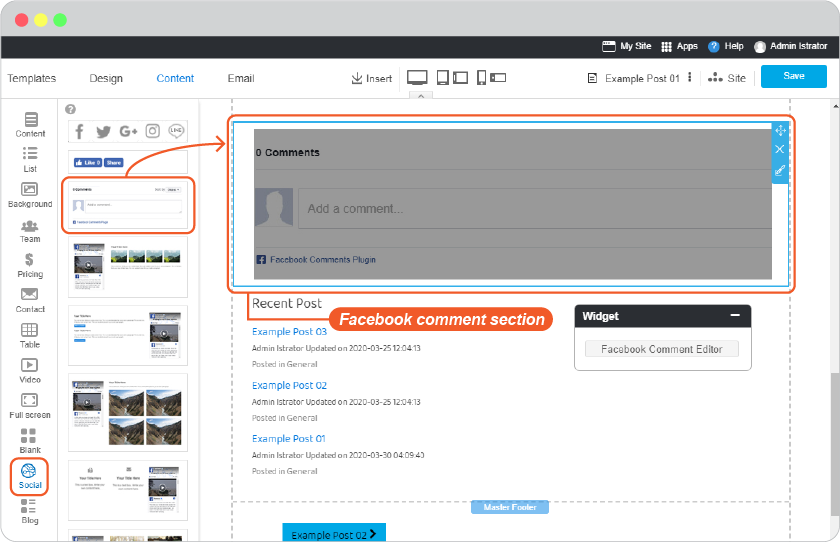
Task: Collapse the top toolbar with up chevron
Action: click(x=421, y=95)
